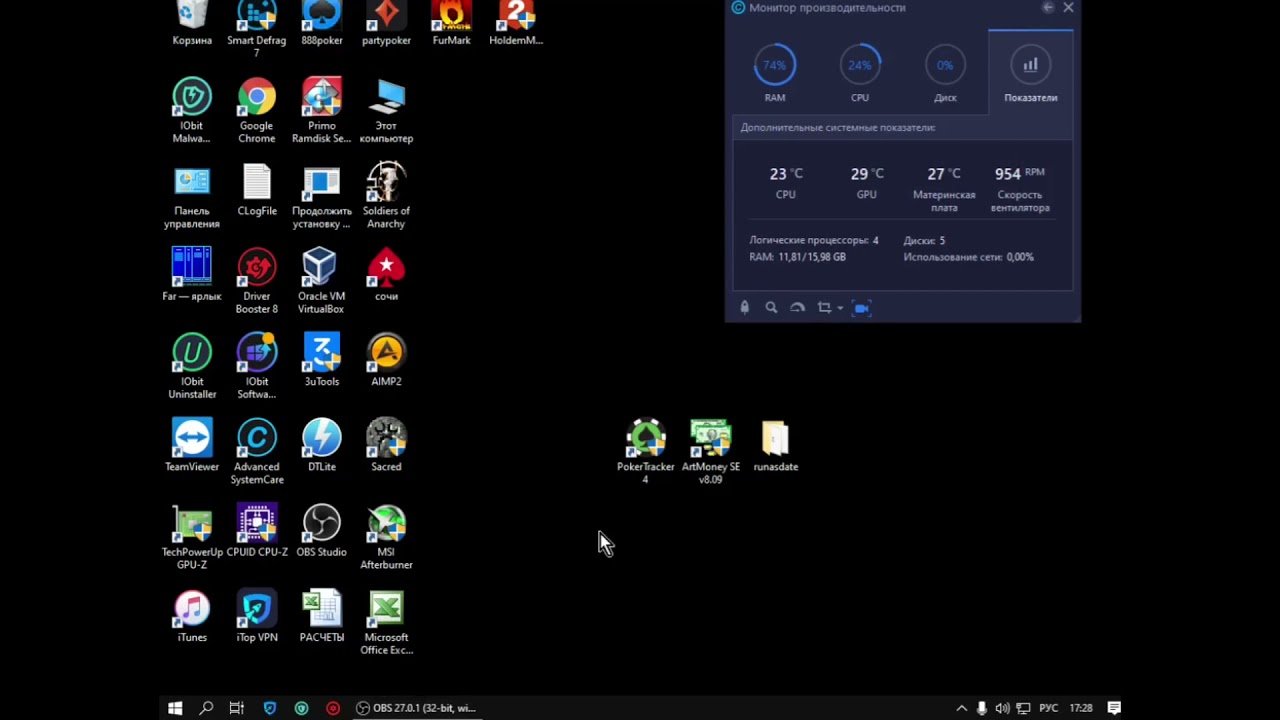Select the TeamViewer desktop icon

(192, 445)
